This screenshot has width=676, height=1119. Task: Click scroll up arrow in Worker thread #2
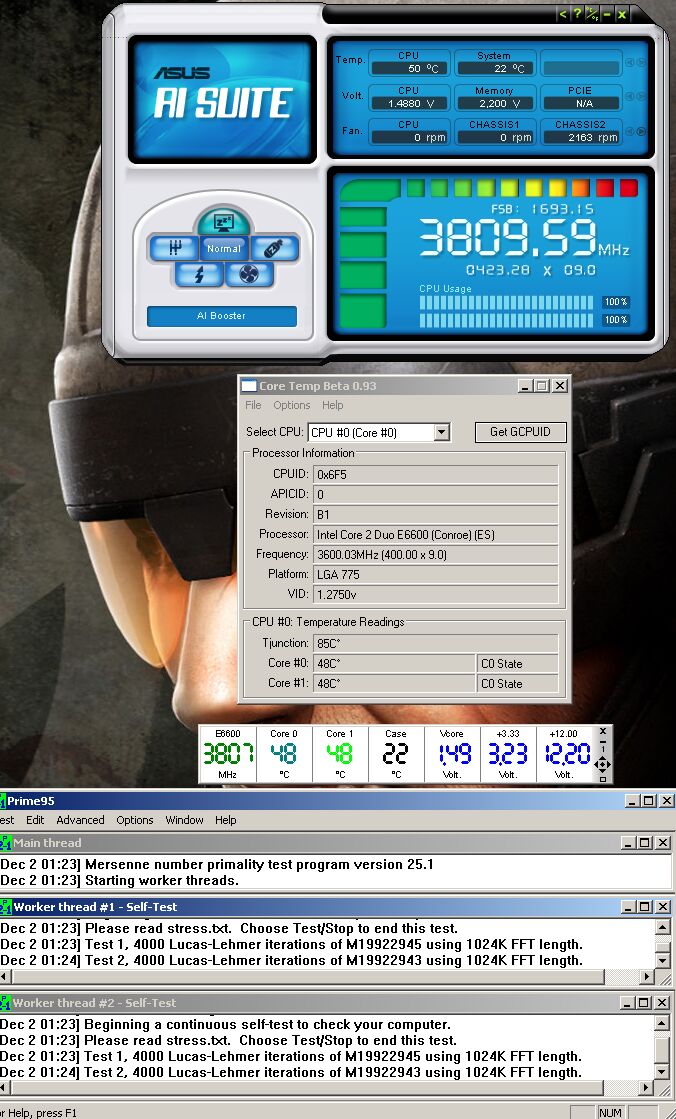click(663, 1023)
